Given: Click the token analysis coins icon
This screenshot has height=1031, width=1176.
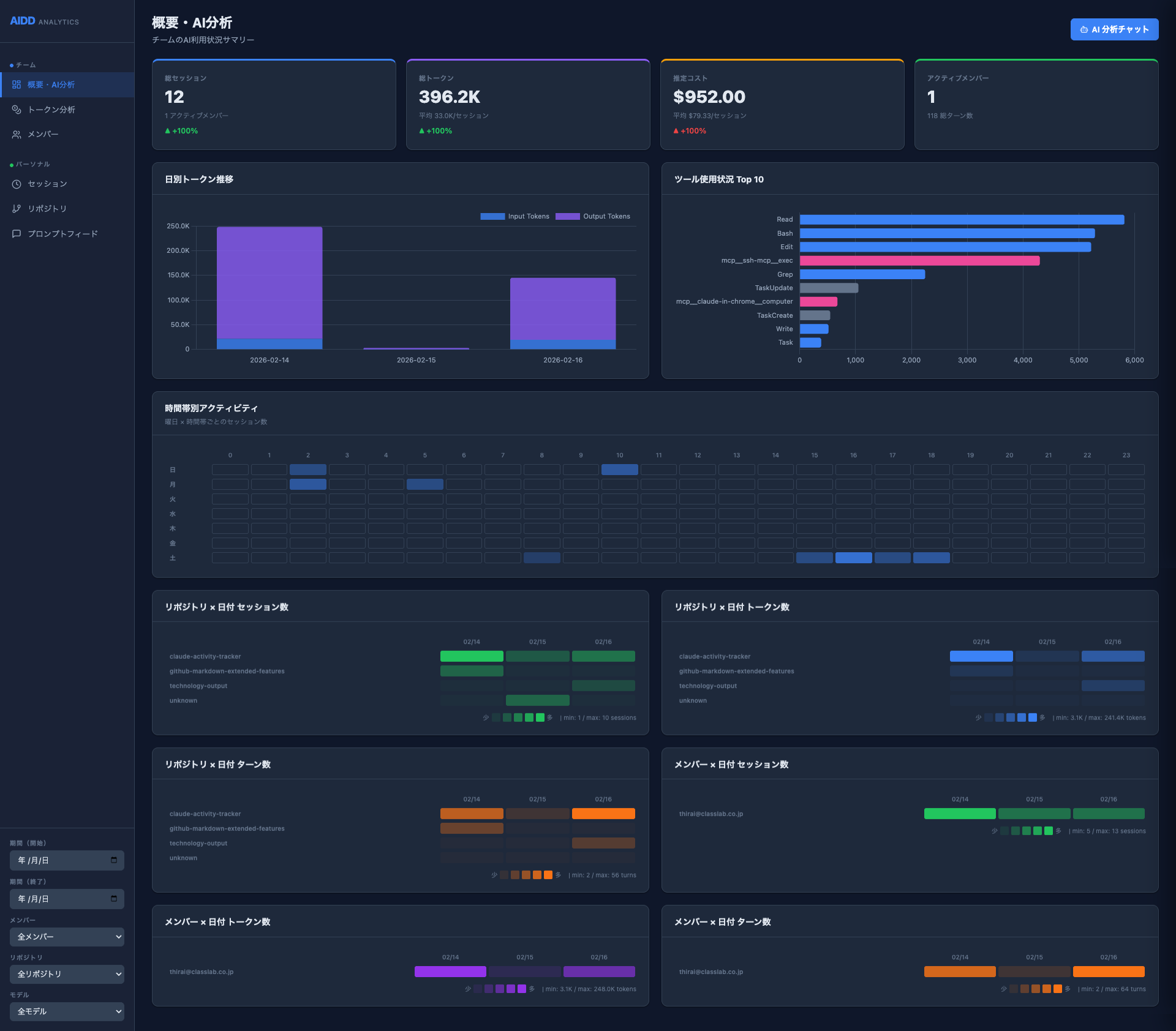Looking at the screenshot, I should (17, 110).
